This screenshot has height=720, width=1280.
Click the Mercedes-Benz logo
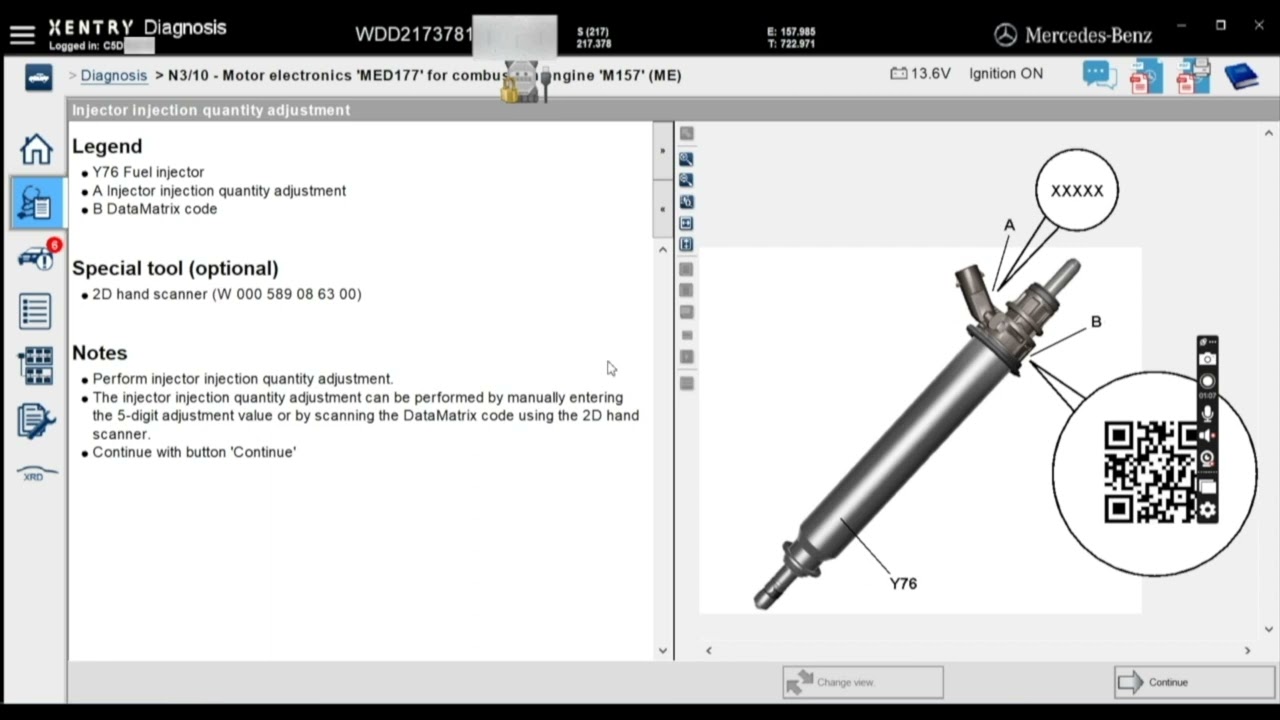[1073, 35]
